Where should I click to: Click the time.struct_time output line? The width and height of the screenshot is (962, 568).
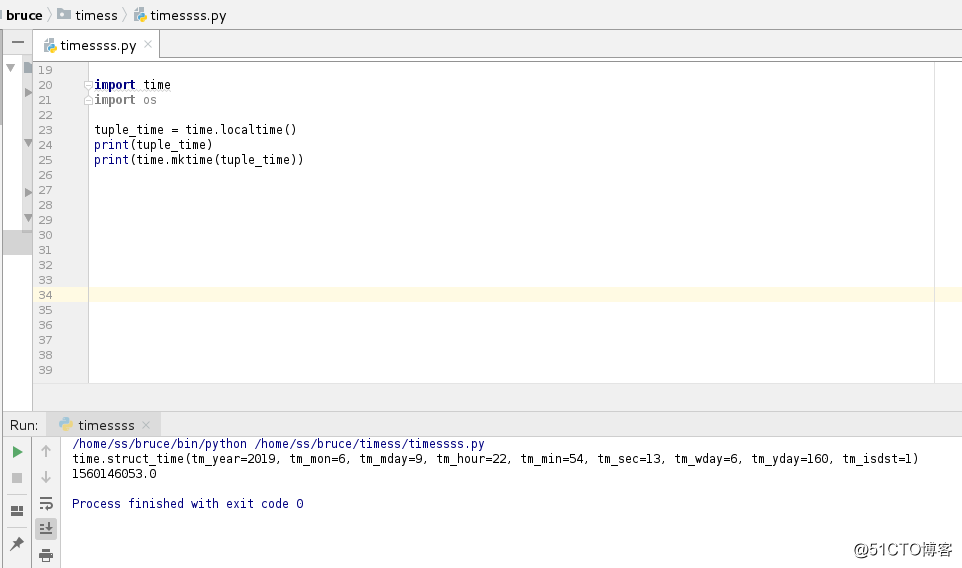point(495,459)
